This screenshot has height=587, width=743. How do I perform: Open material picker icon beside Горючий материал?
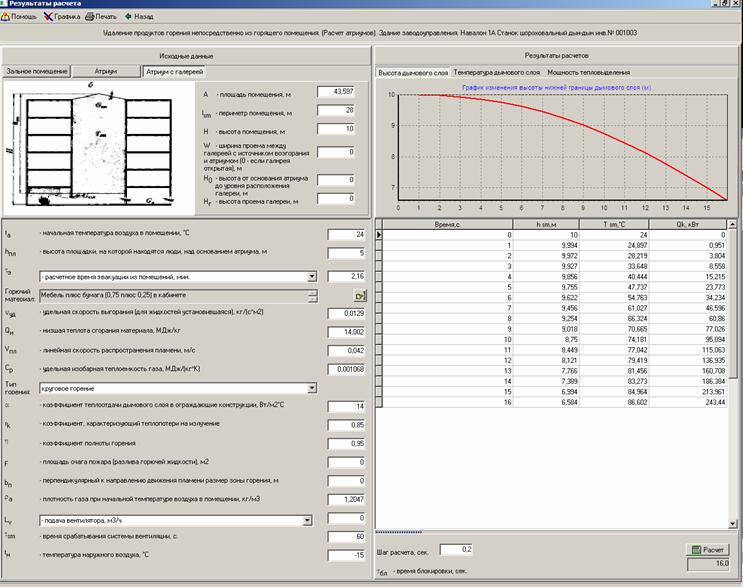tap(360, 296)
